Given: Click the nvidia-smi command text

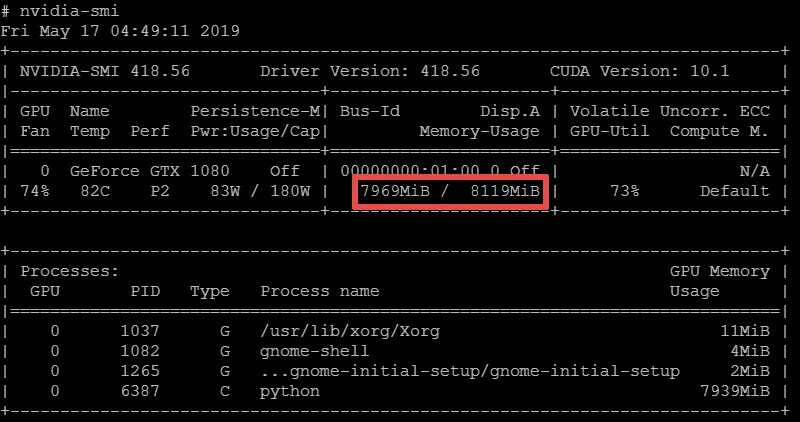Looking at the screenshot, I should coord(69,11).
